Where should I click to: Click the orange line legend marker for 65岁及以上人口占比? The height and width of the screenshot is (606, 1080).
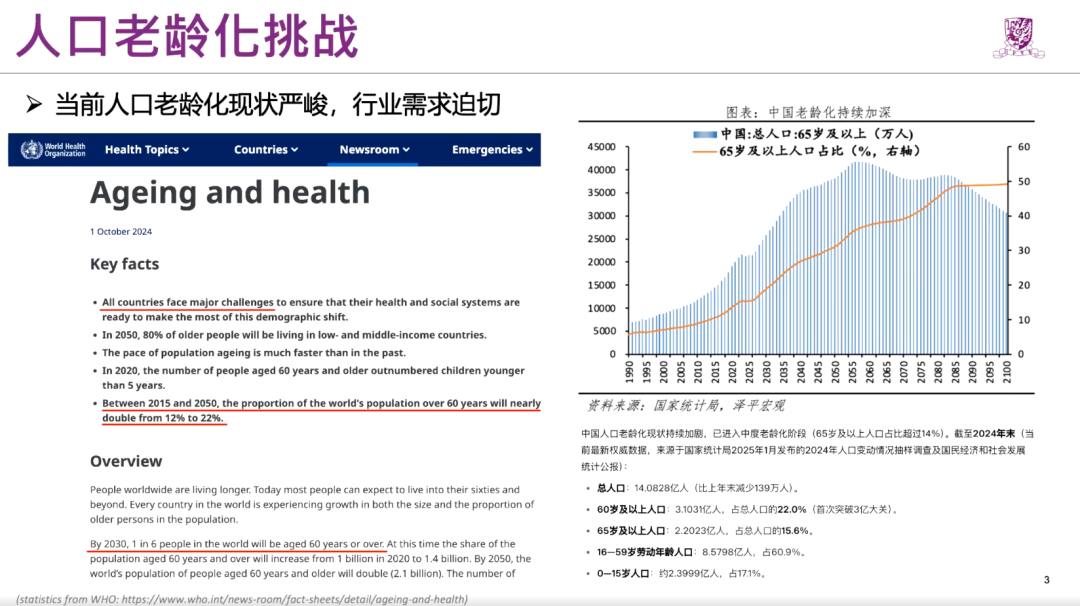coord(705,151)
